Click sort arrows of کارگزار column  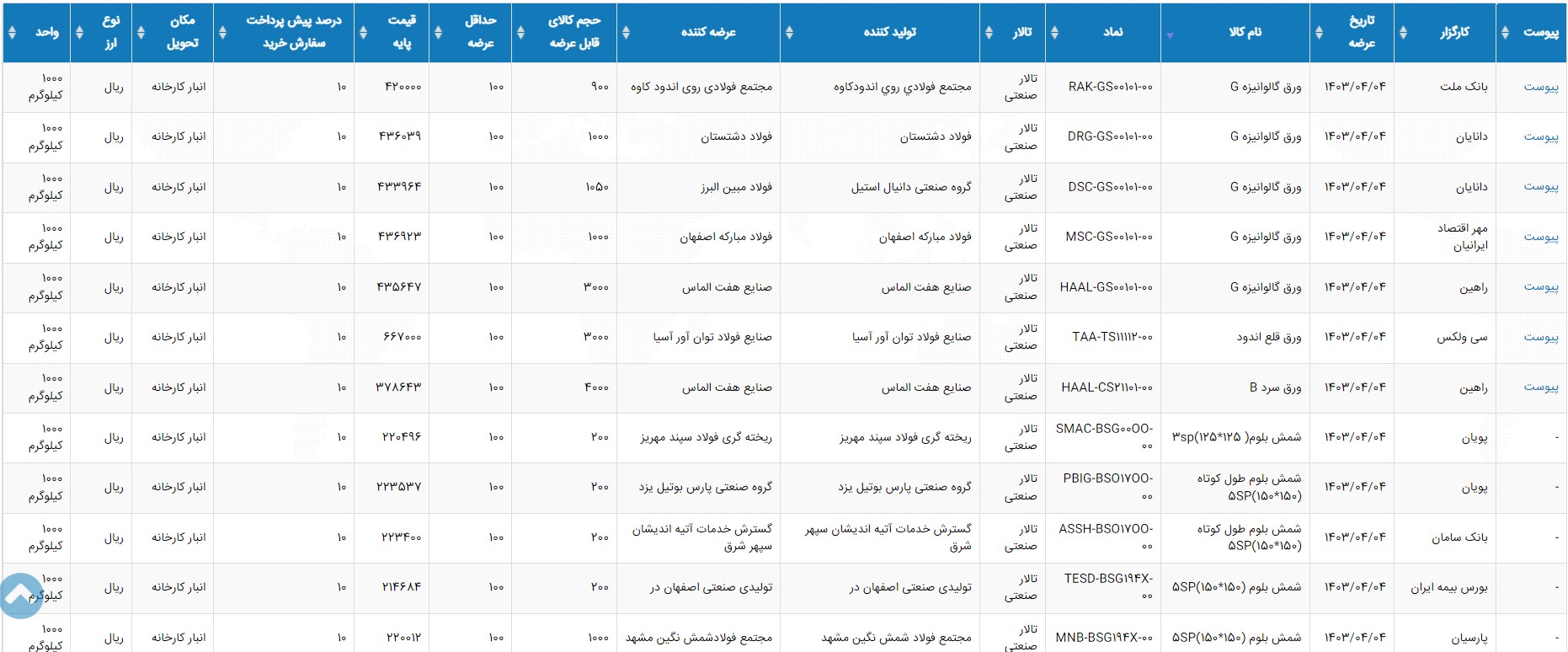pos(1403,32)
